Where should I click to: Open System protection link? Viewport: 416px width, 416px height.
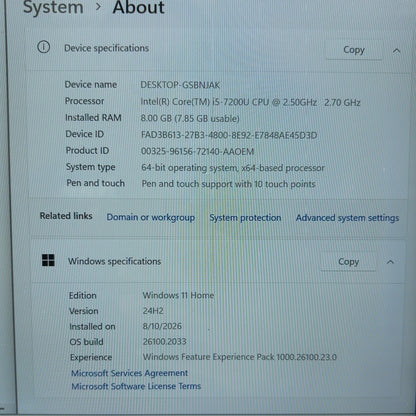245,218
